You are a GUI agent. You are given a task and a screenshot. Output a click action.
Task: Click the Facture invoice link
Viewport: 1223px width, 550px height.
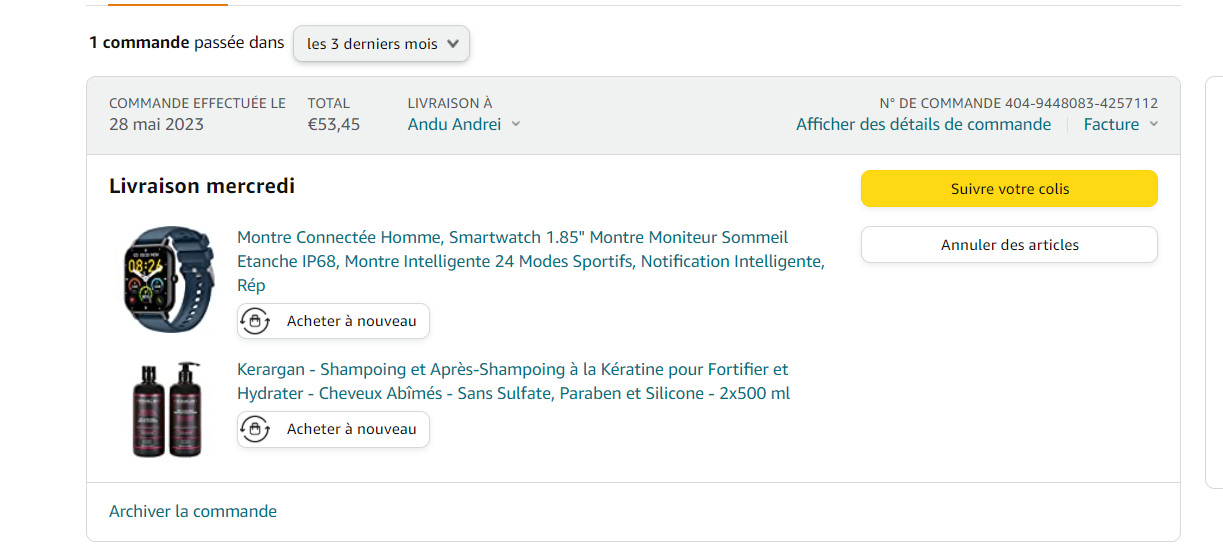[x=1111, y=124]
